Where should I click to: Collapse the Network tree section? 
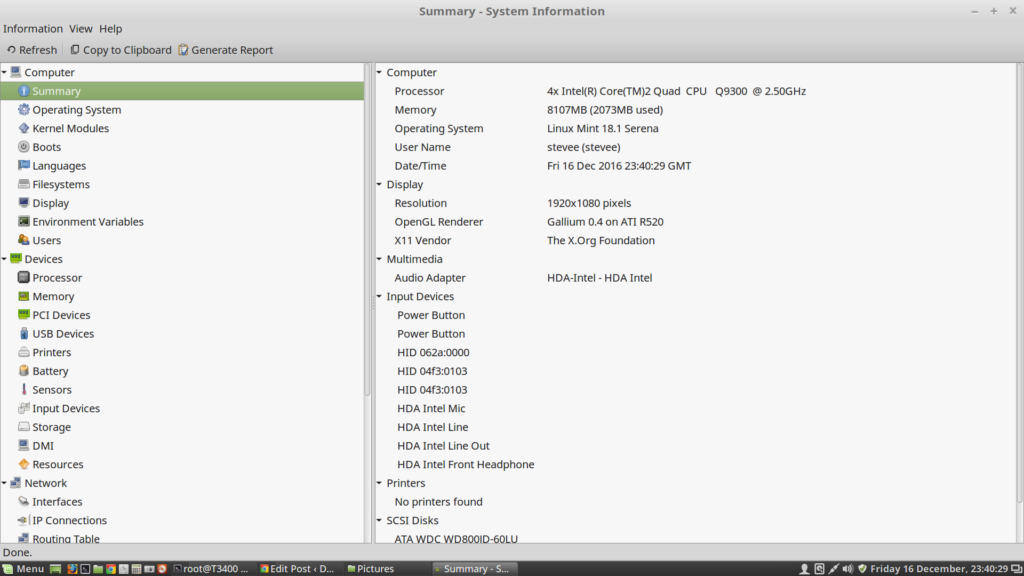5,483
